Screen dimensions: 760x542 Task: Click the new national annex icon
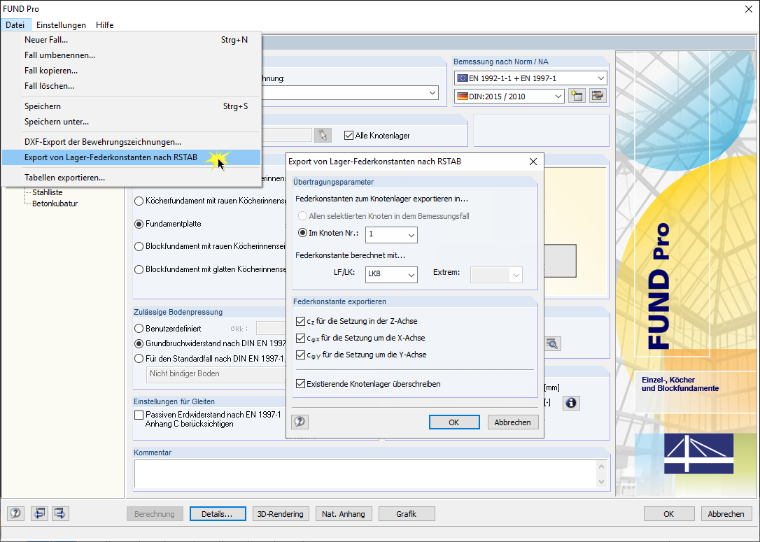(576, 96)
